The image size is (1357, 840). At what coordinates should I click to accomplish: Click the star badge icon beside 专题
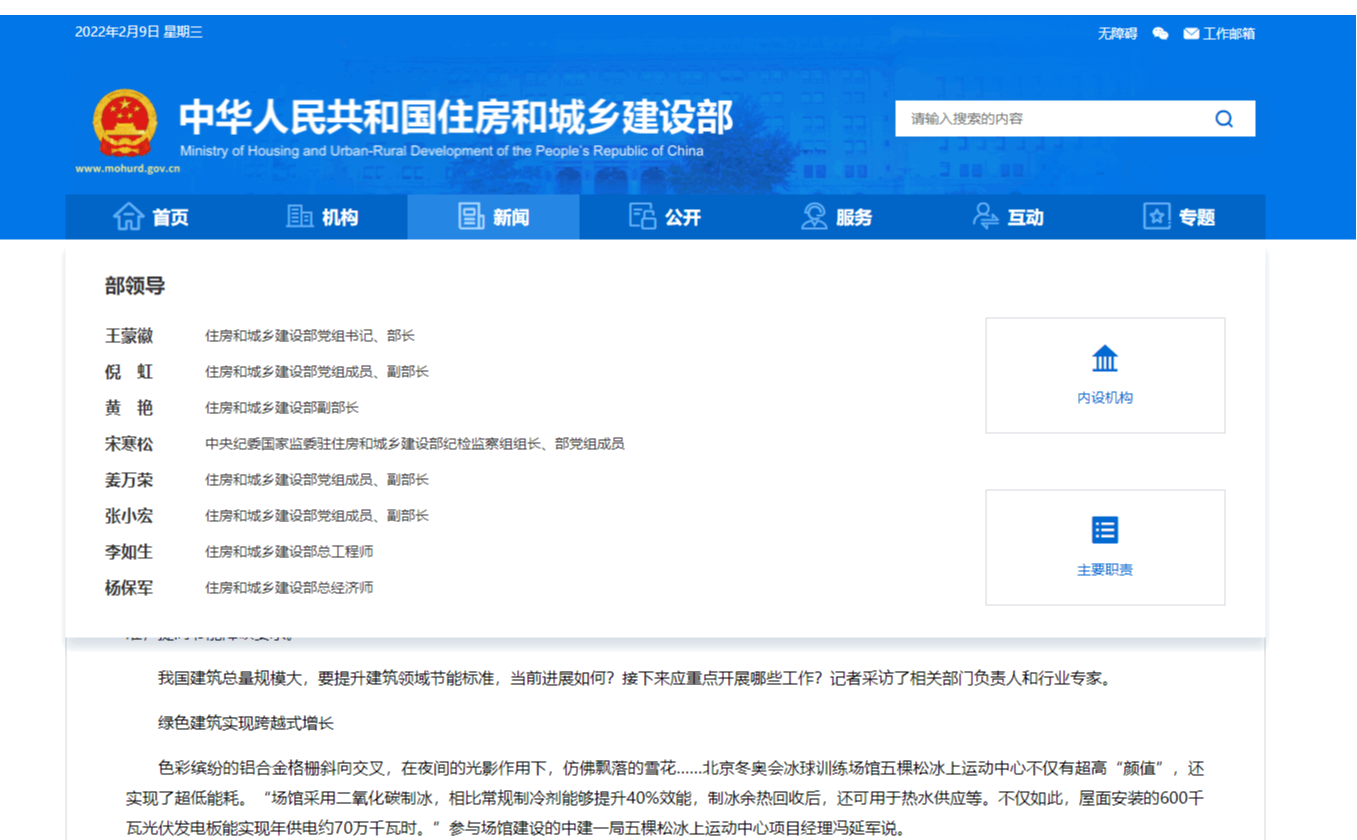tap(1157, 216)
